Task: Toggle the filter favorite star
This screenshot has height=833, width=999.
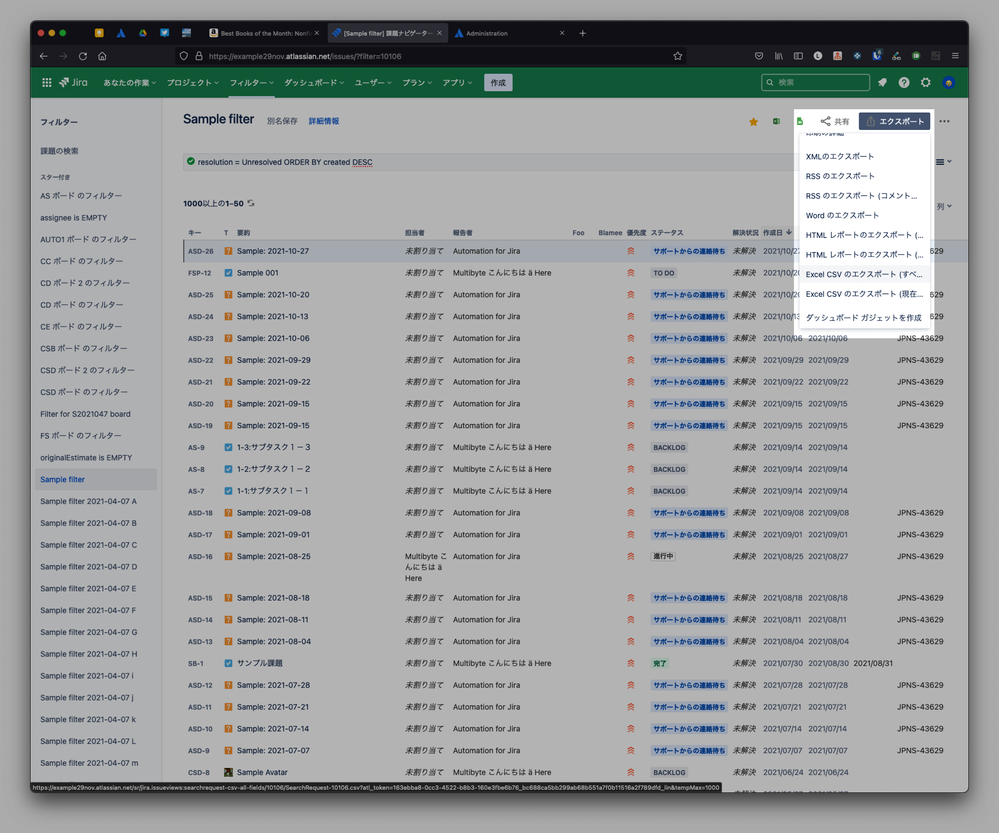Action: (x=753, y=122)
